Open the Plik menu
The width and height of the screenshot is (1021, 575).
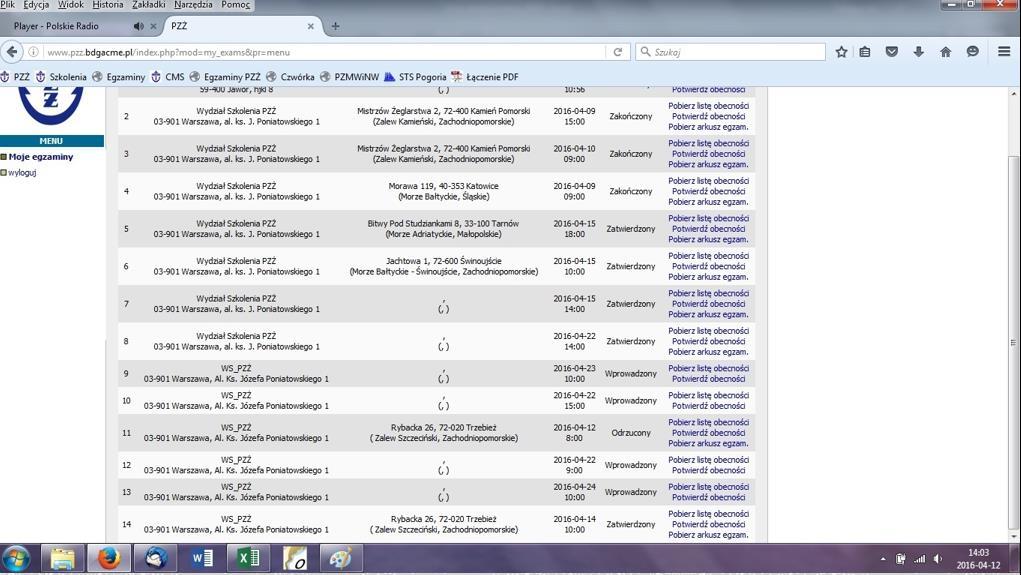[x=8, y=5]
